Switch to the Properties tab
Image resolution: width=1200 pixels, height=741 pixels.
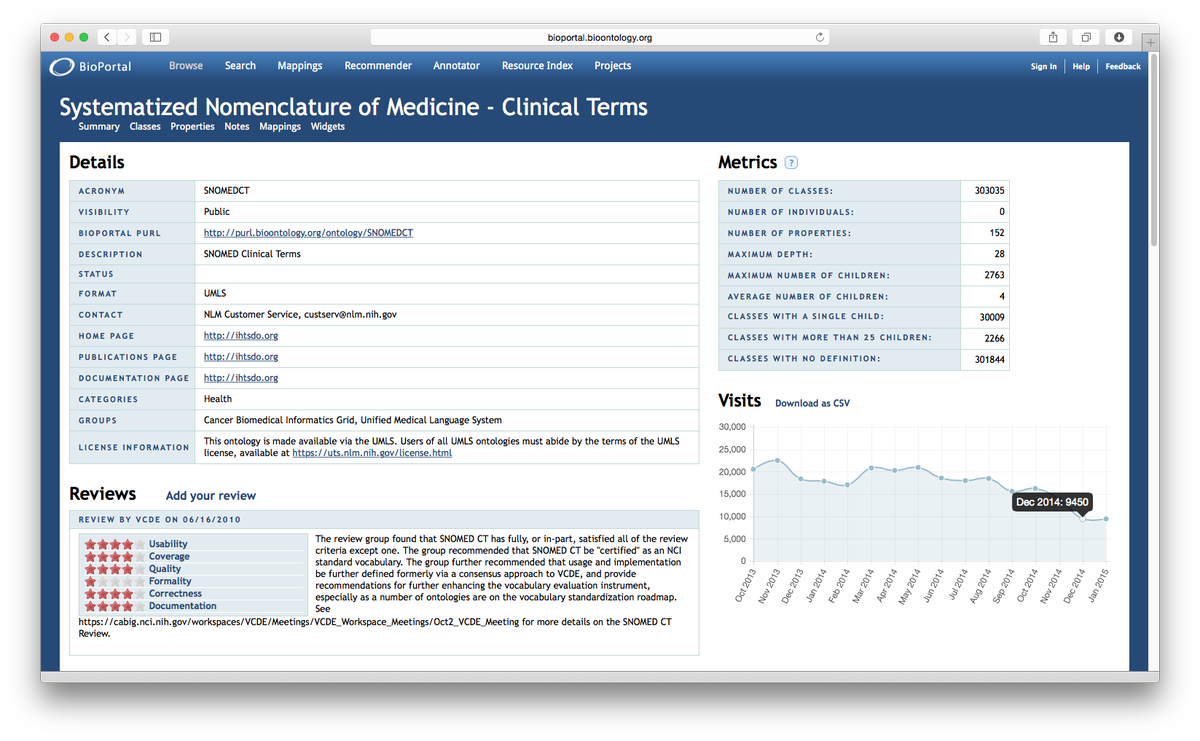tap(193, 127)
